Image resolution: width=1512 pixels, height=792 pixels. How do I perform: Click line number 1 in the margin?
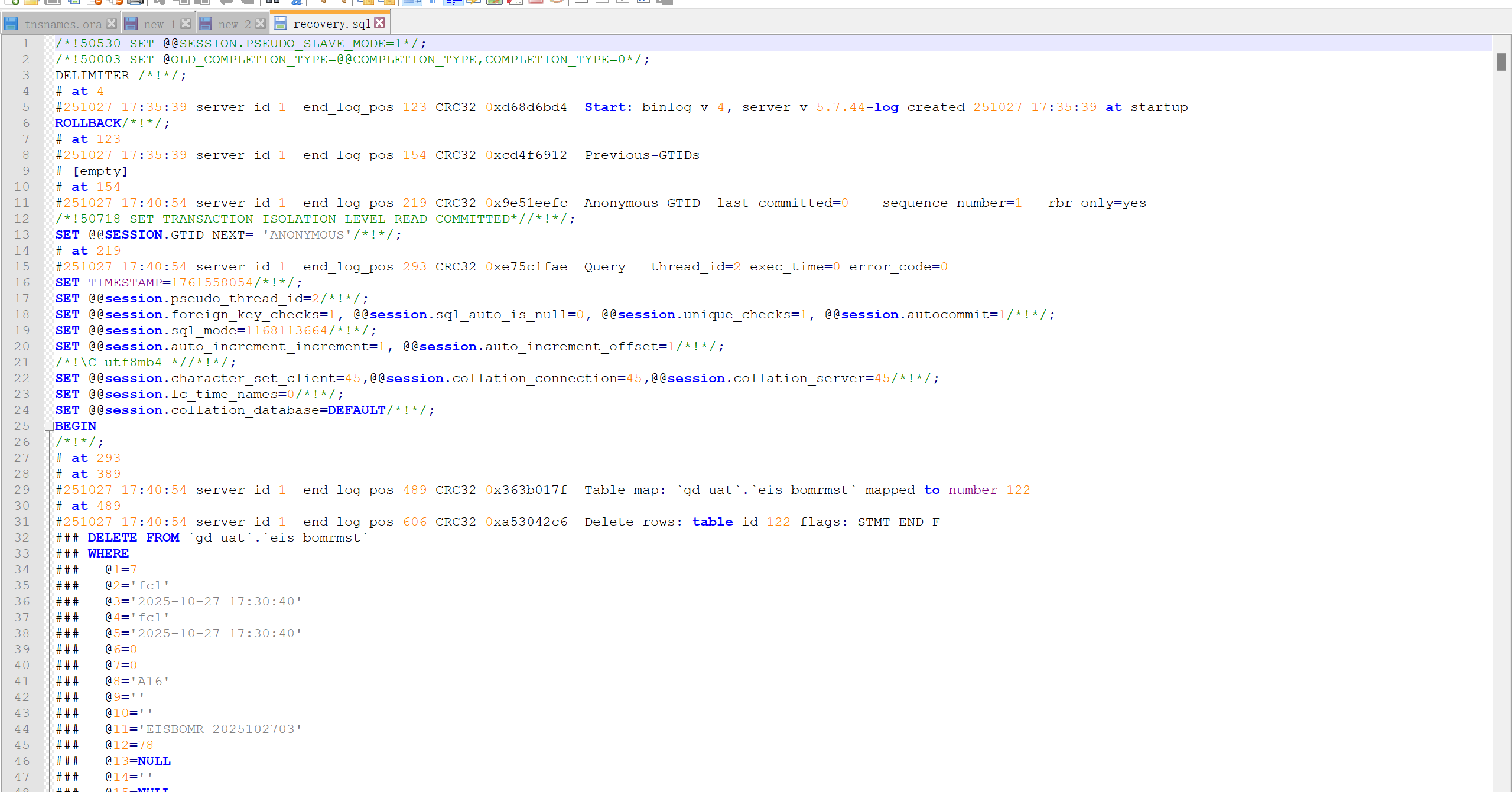pyautogui.click(x=25, y=43)
